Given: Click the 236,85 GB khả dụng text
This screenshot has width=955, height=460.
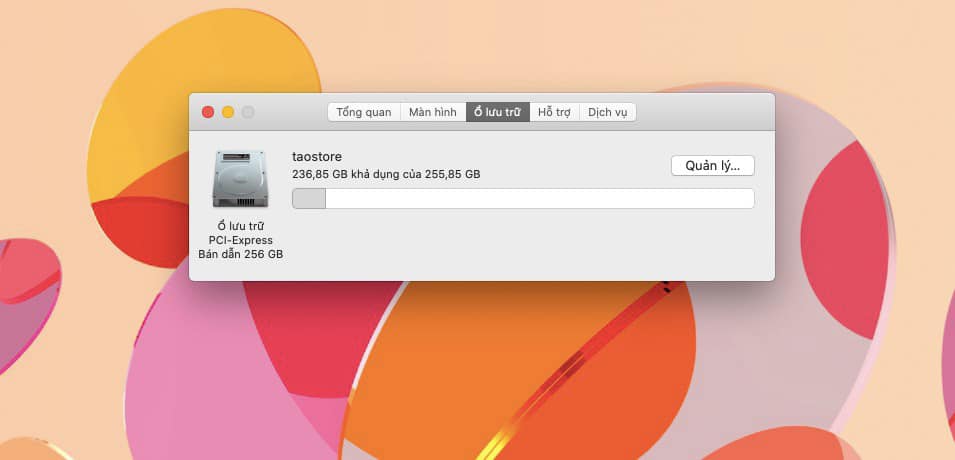Looking at the screenshot, I should (385, 174).
